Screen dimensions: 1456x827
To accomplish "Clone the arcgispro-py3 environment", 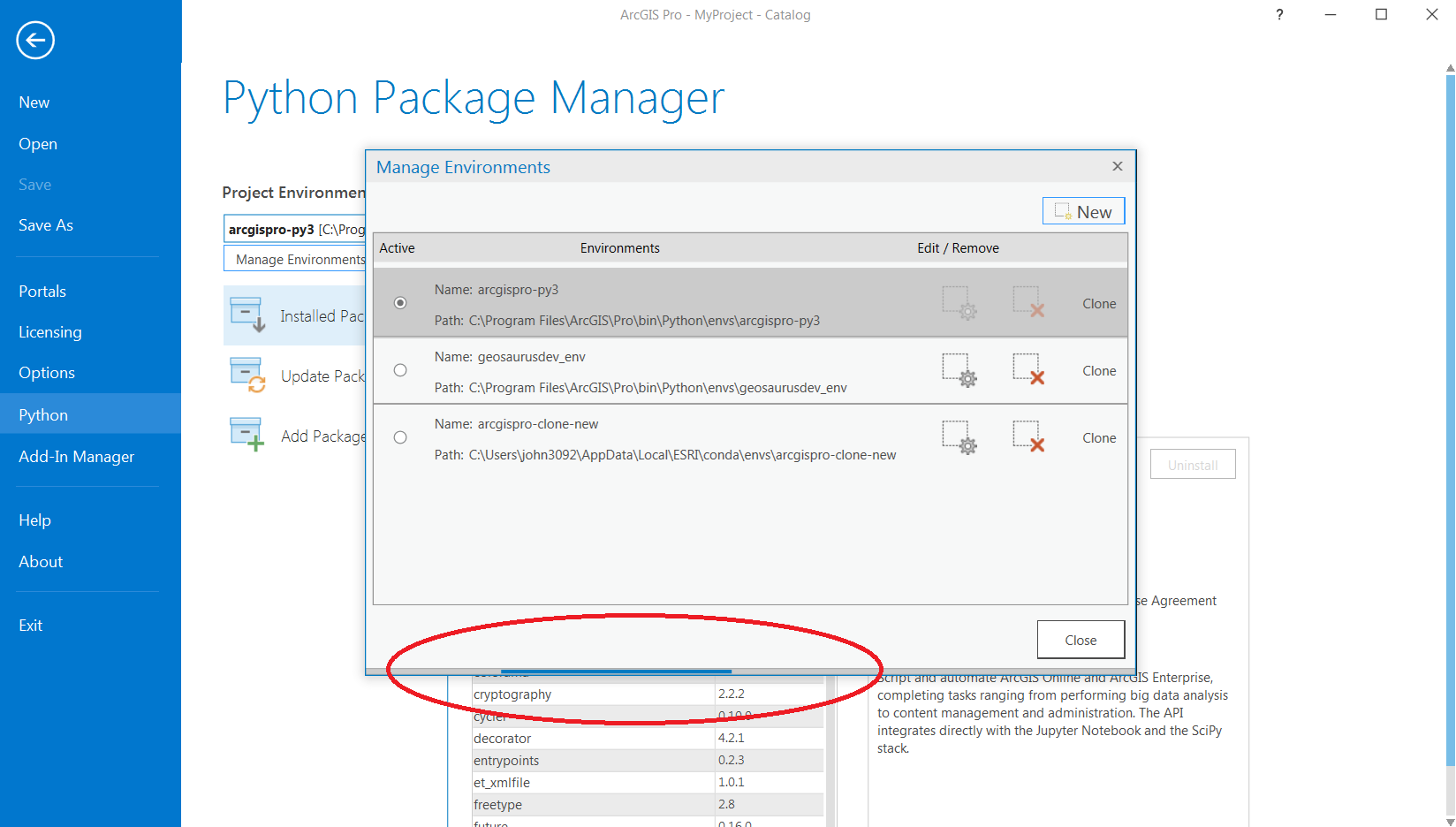I will click(1099, 303).
